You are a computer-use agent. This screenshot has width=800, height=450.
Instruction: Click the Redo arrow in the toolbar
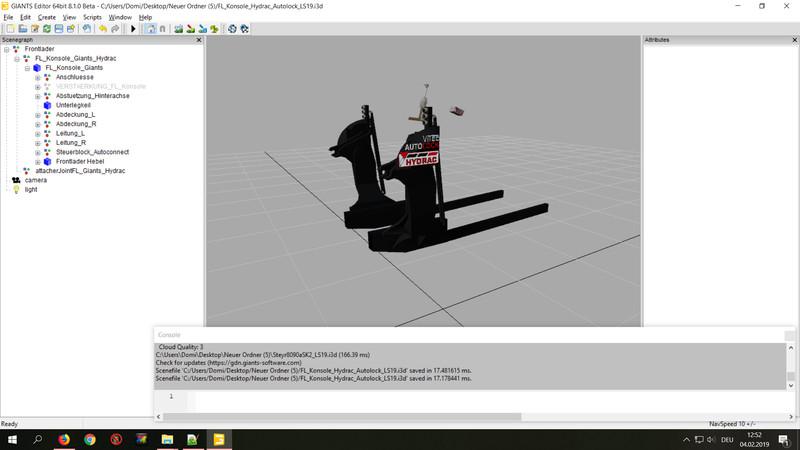click(x=114, y=29)
